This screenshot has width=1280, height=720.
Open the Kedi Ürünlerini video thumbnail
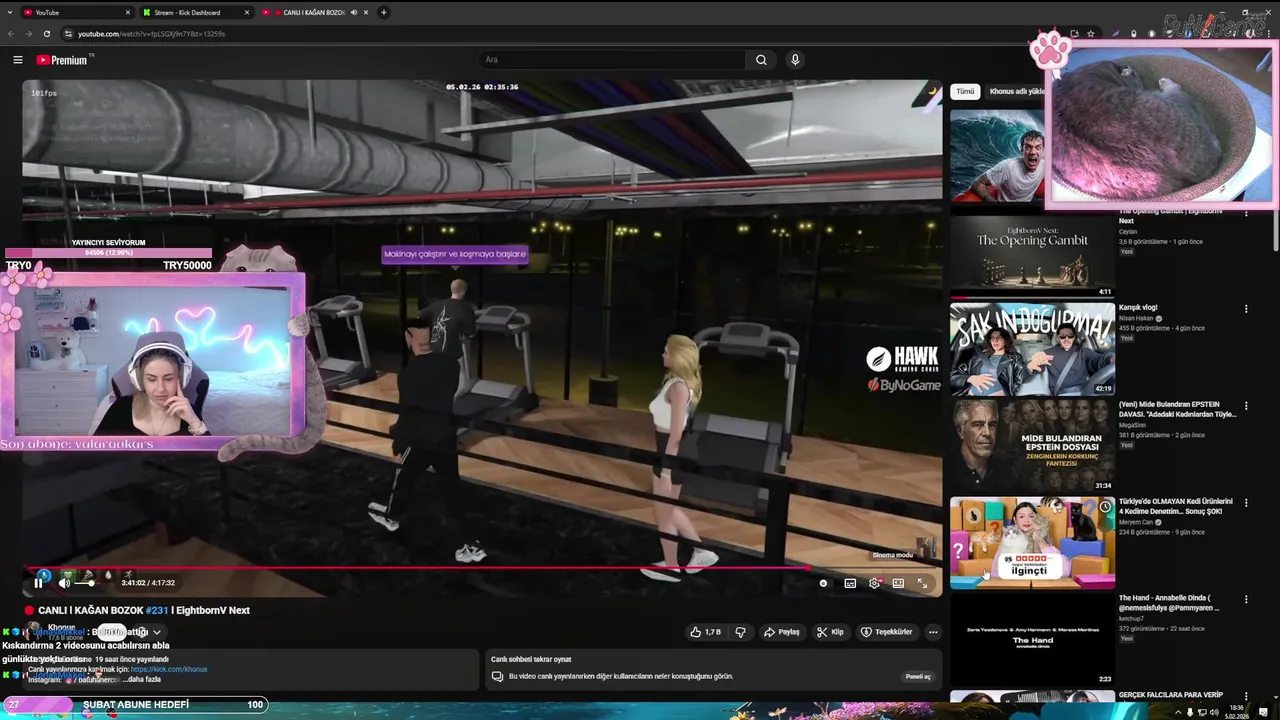click(1032, 542)
